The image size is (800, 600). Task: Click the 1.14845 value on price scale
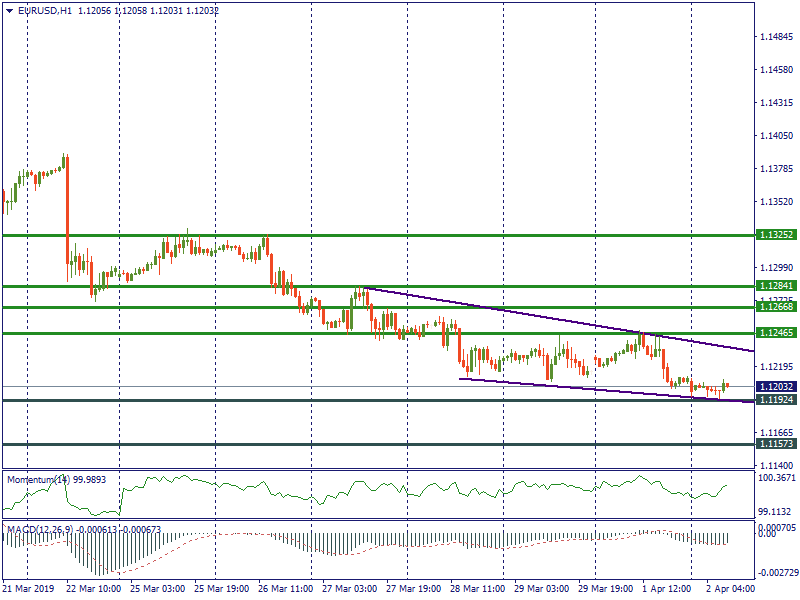coord(776,38)
